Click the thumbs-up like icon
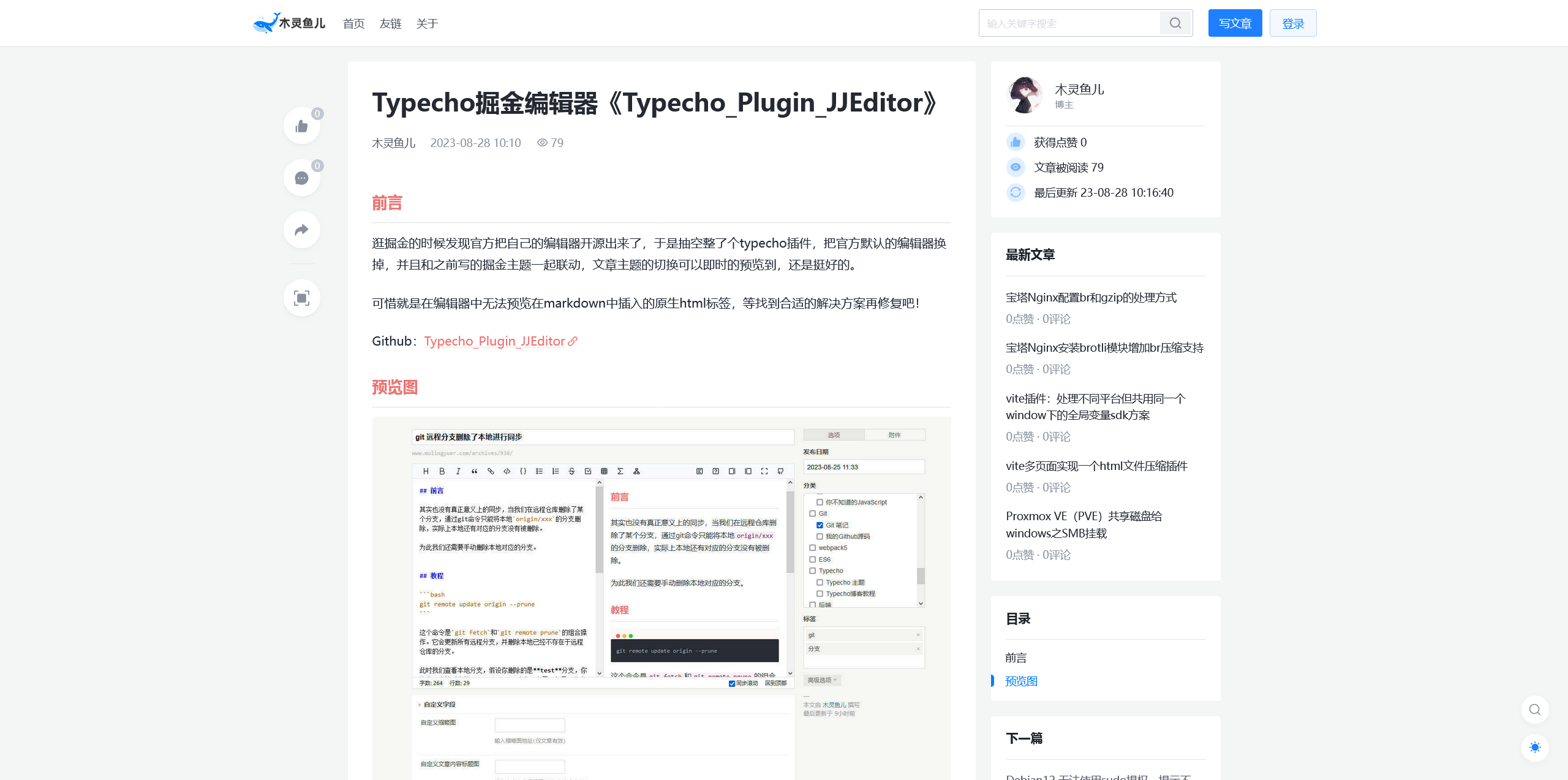 (x=301, y=126)
